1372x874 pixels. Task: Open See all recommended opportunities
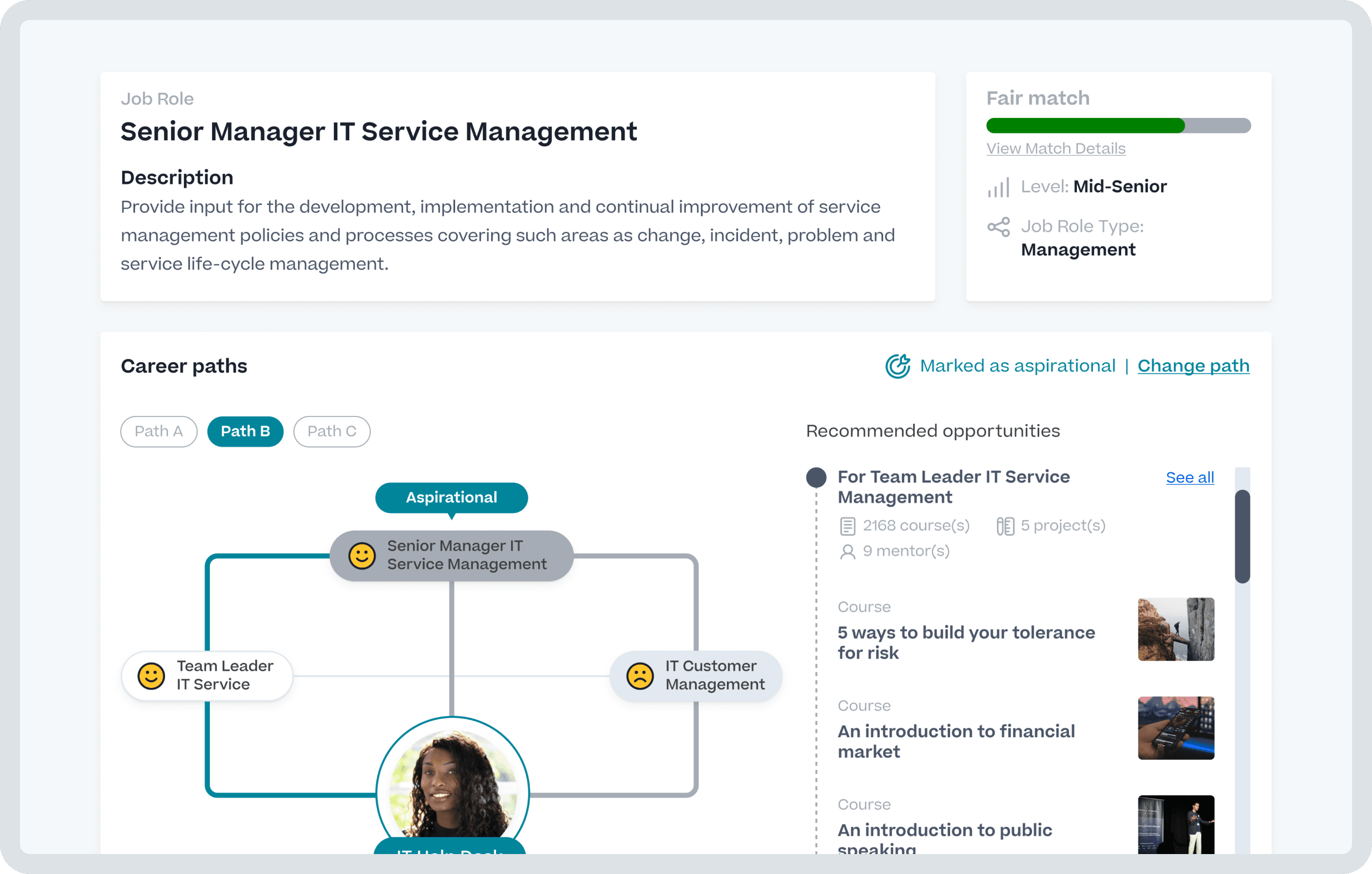(x=1190, y=478)
